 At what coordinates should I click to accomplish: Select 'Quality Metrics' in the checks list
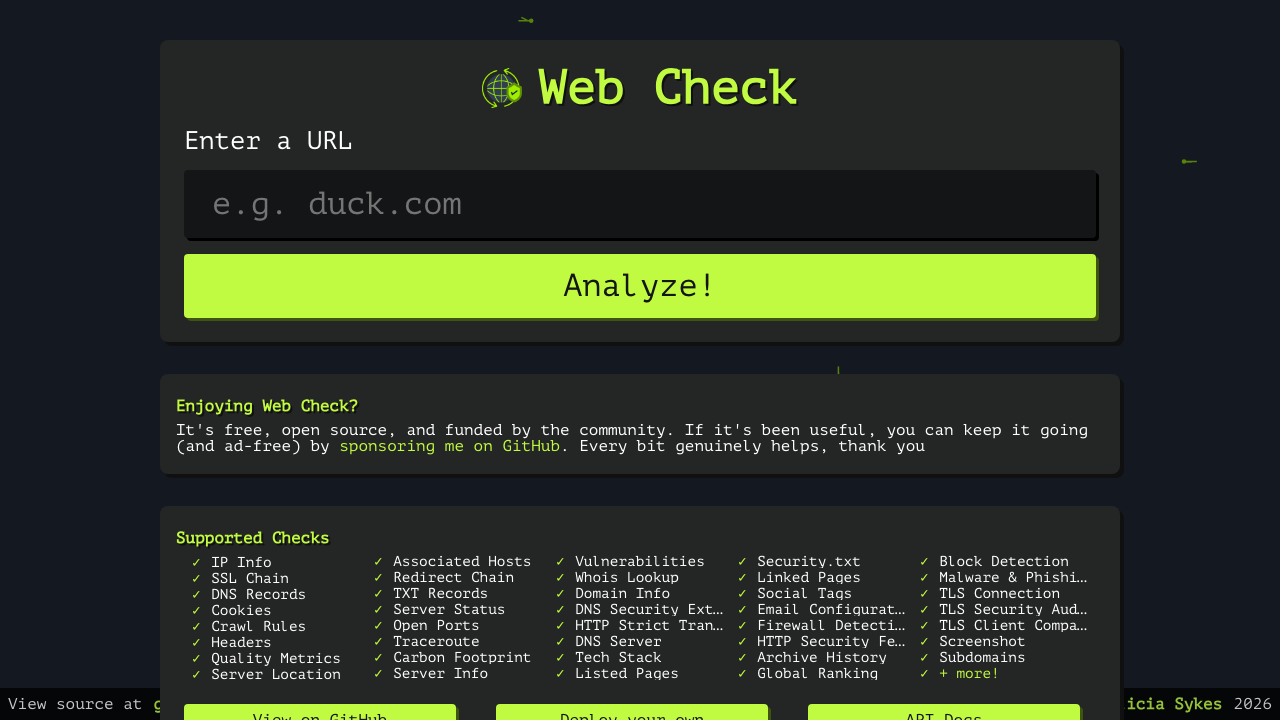point(276,658)
